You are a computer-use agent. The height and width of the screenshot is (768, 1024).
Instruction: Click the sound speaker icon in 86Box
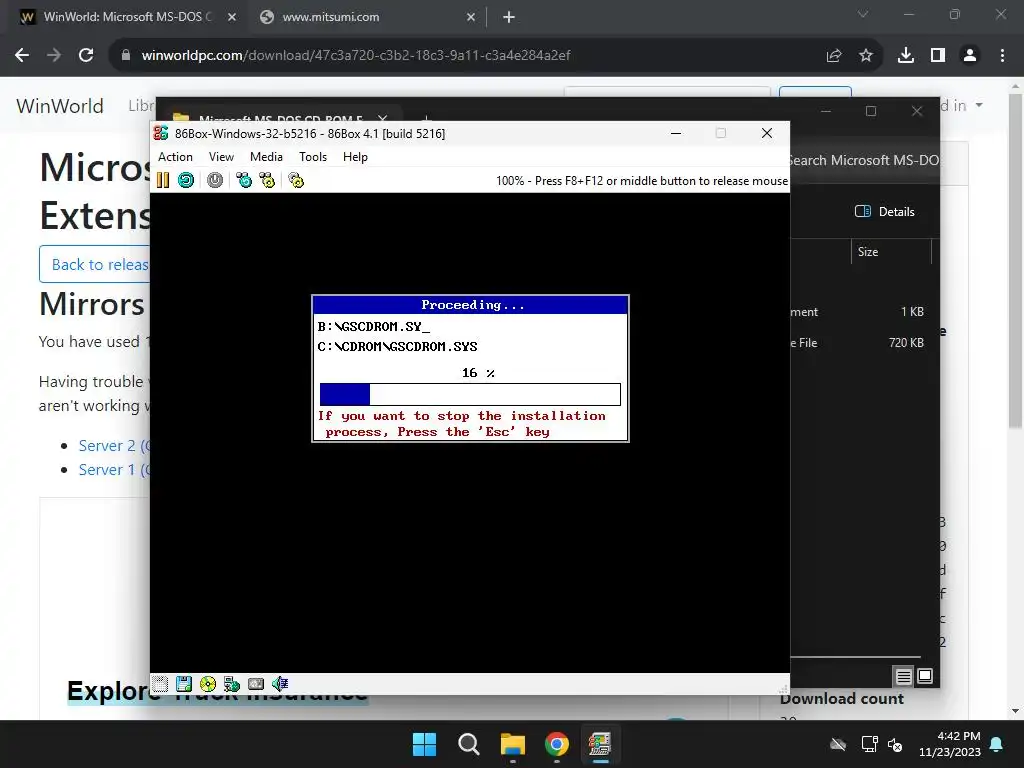tap(280, 684)
